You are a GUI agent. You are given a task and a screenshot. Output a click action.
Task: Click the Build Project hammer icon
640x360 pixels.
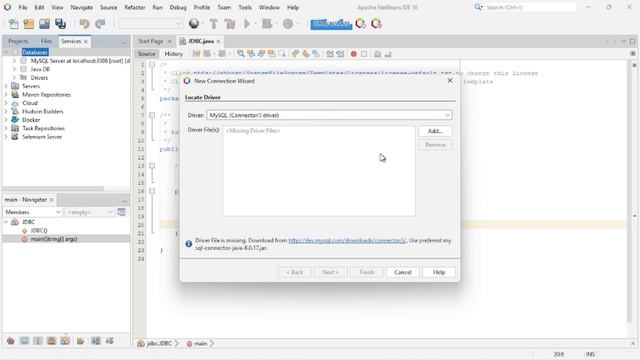point(213,24)
